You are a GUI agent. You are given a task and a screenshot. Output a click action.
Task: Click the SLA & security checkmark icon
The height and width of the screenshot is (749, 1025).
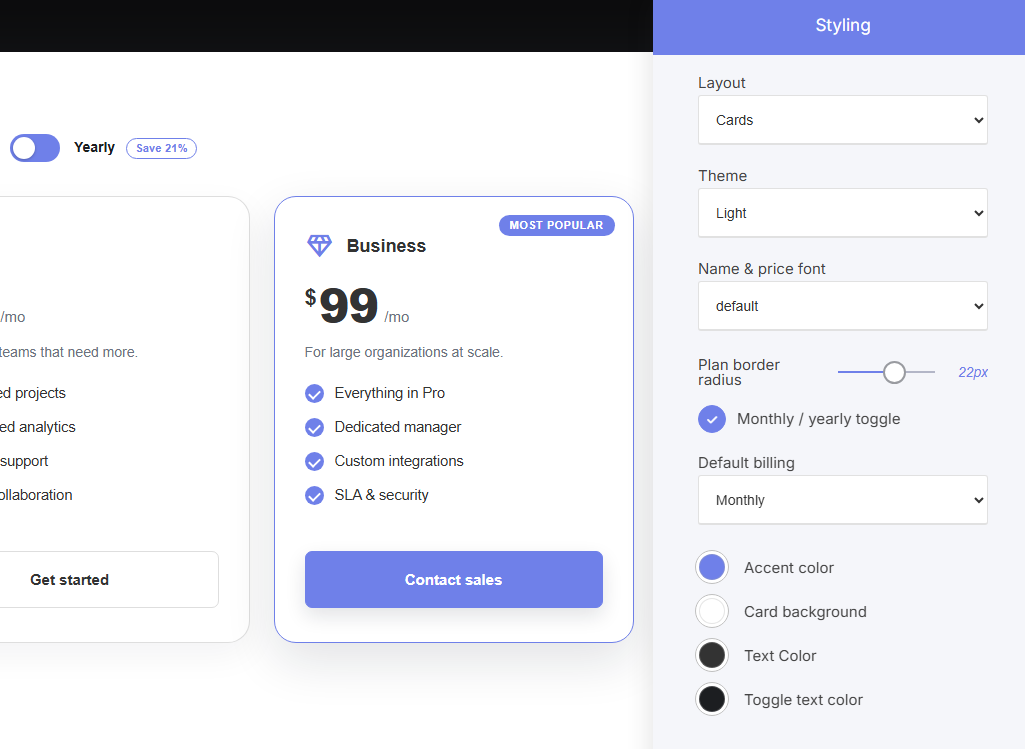[x=314, y=495]
